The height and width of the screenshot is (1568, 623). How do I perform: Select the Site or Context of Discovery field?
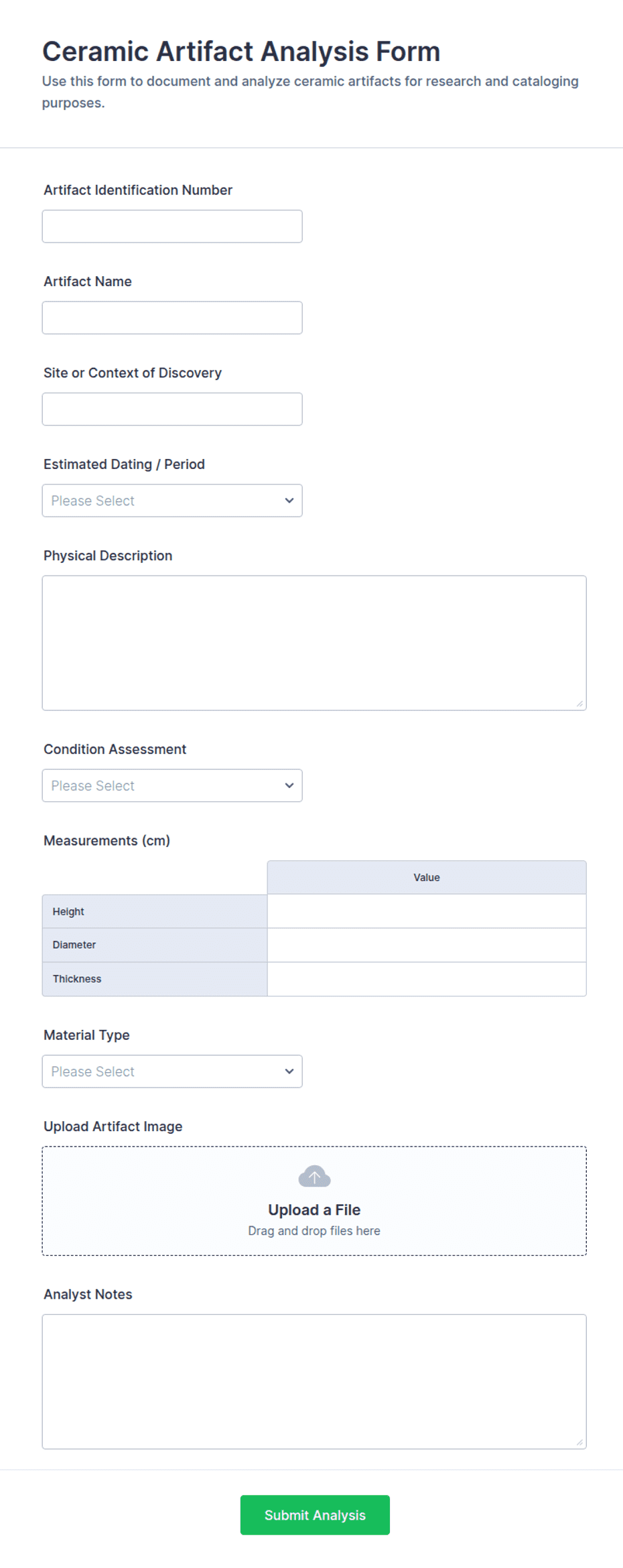pos(172,409)
